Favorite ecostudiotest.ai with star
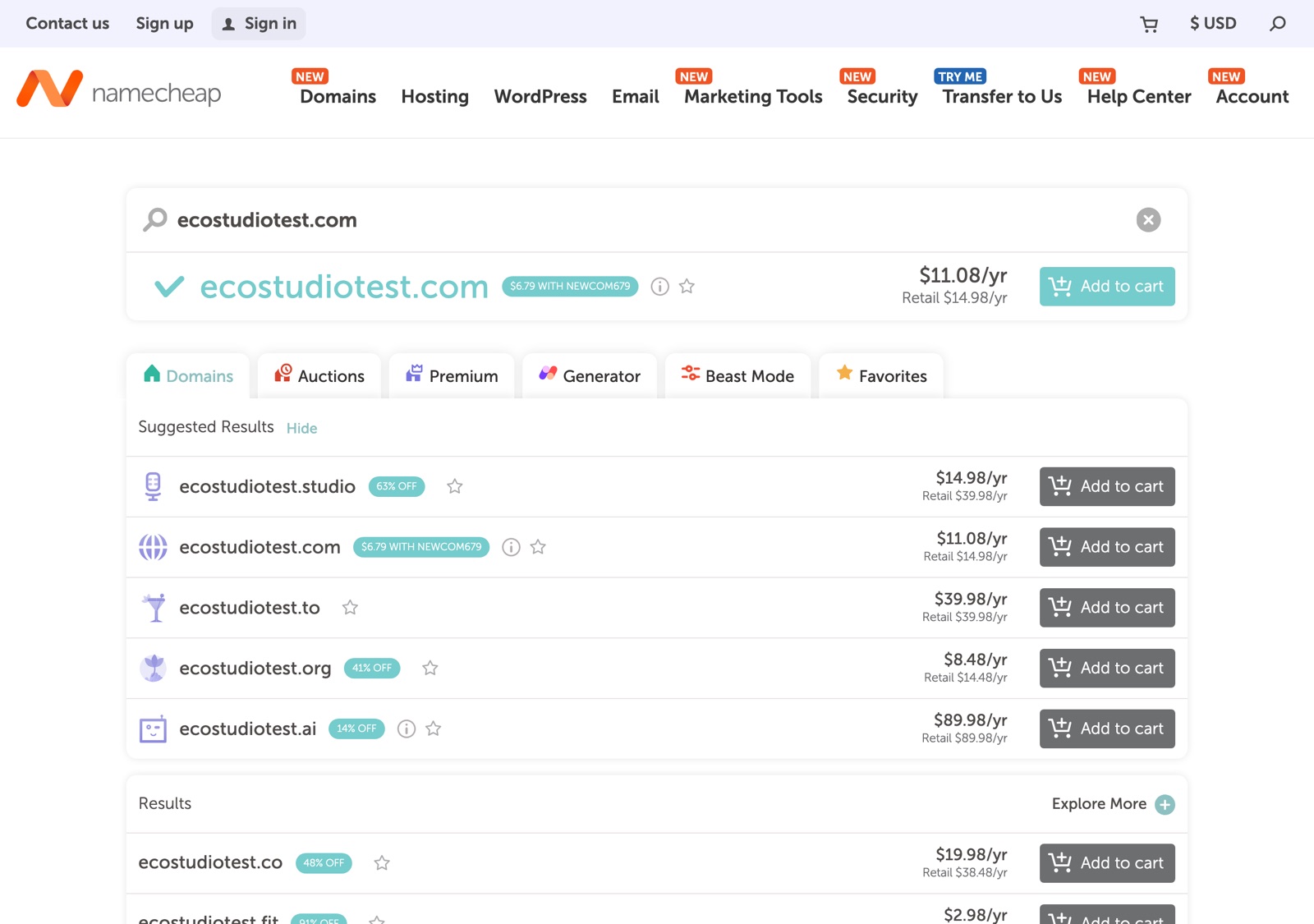The image size is (1314, 924). tap(433, 729)
